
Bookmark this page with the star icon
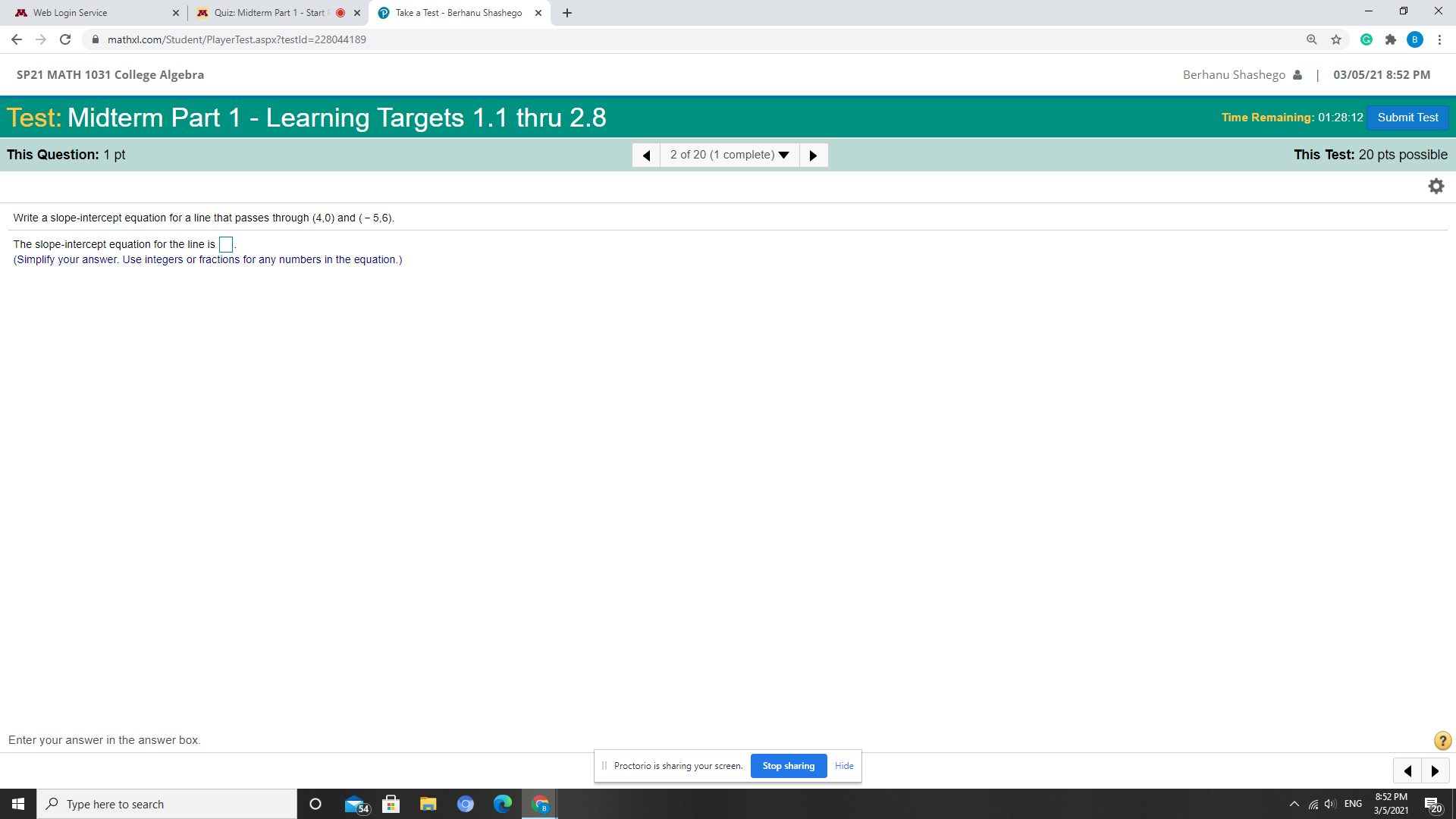click(x=1336, y=39)
